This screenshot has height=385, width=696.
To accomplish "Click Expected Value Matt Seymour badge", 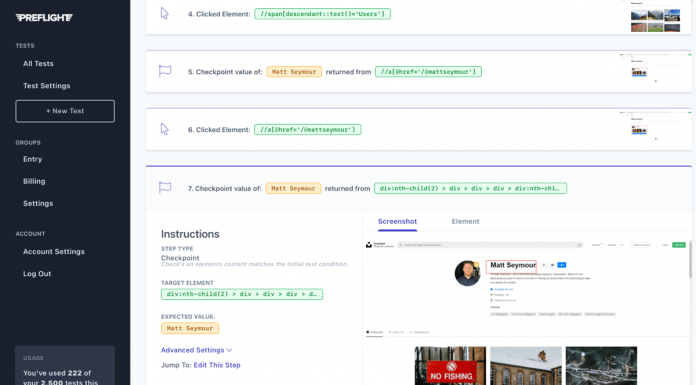I will (190, 328).
